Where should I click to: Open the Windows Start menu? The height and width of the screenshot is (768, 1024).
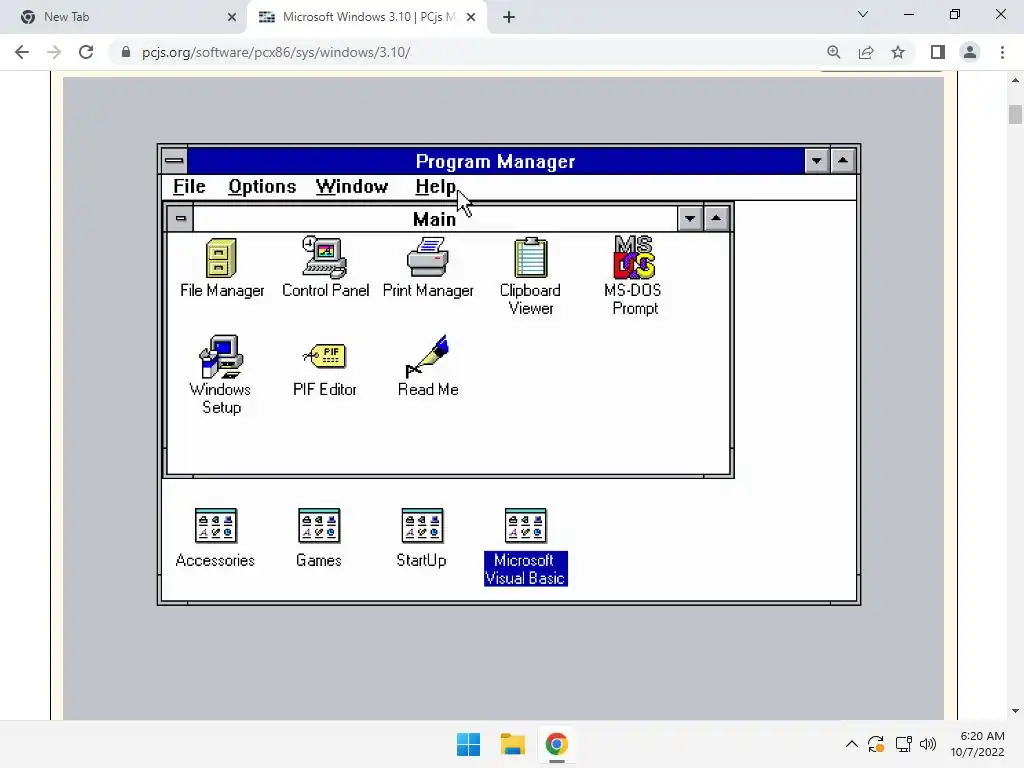pos(468,744)
